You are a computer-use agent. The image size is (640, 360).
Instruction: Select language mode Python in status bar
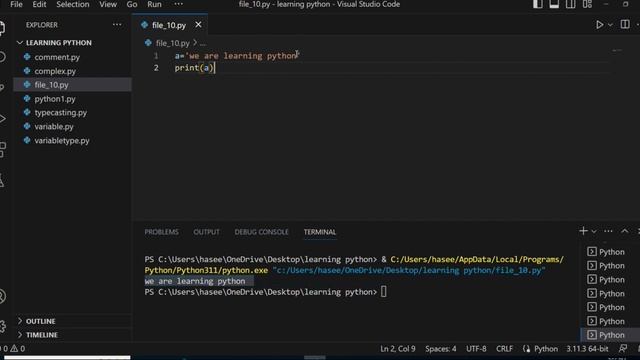(546, 349)
